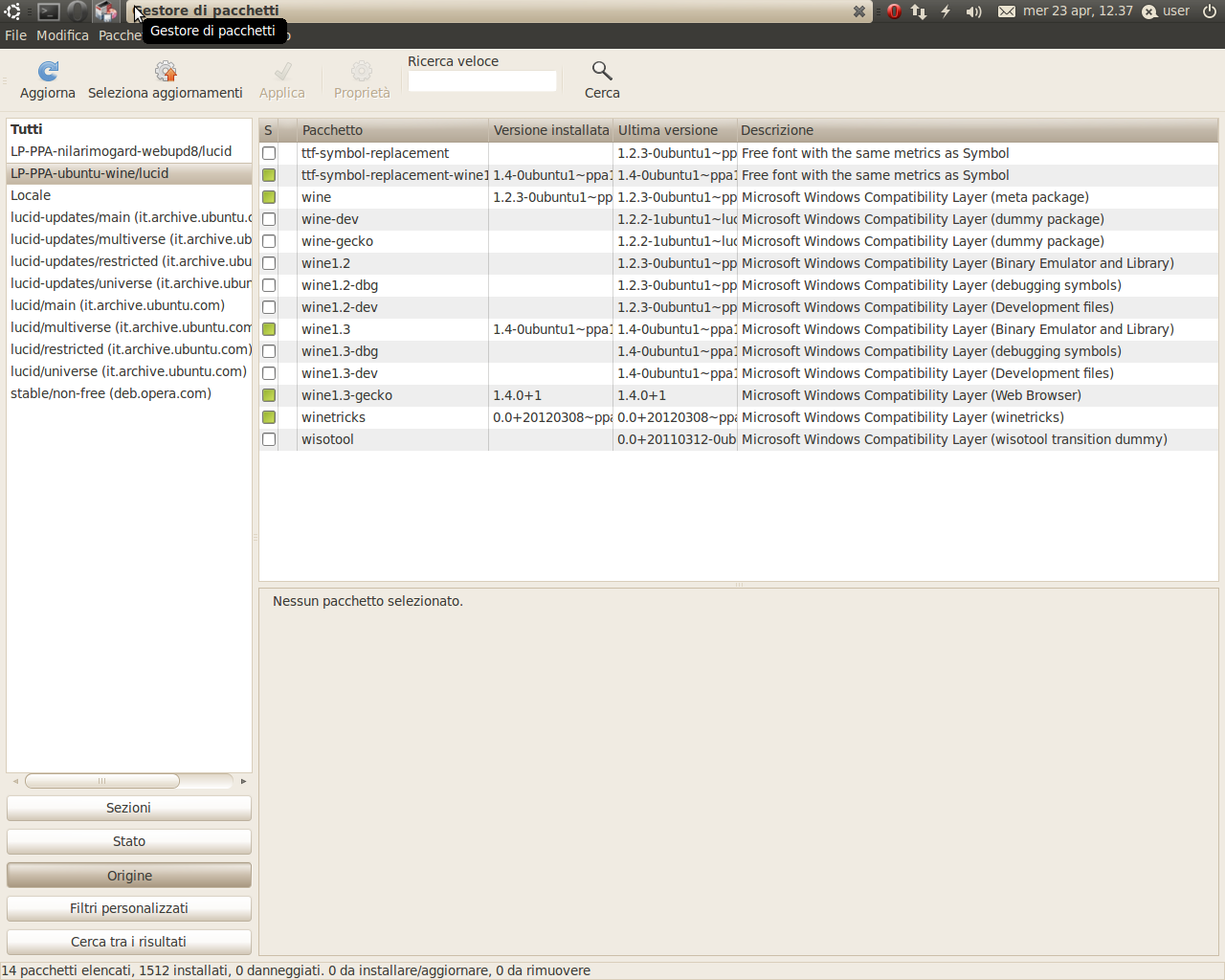1225x980 pixels.
Task: Select lucid-updates/restricted origin entry
Action: (129, 261)
